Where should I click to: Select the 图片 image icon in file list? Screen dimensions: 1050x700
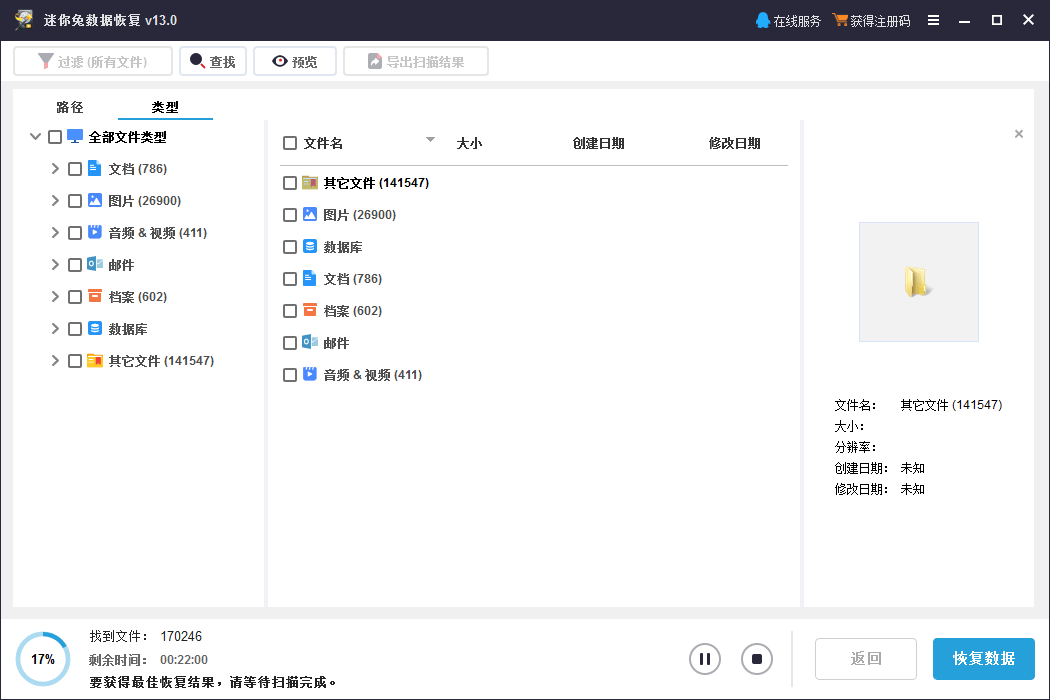310,214
